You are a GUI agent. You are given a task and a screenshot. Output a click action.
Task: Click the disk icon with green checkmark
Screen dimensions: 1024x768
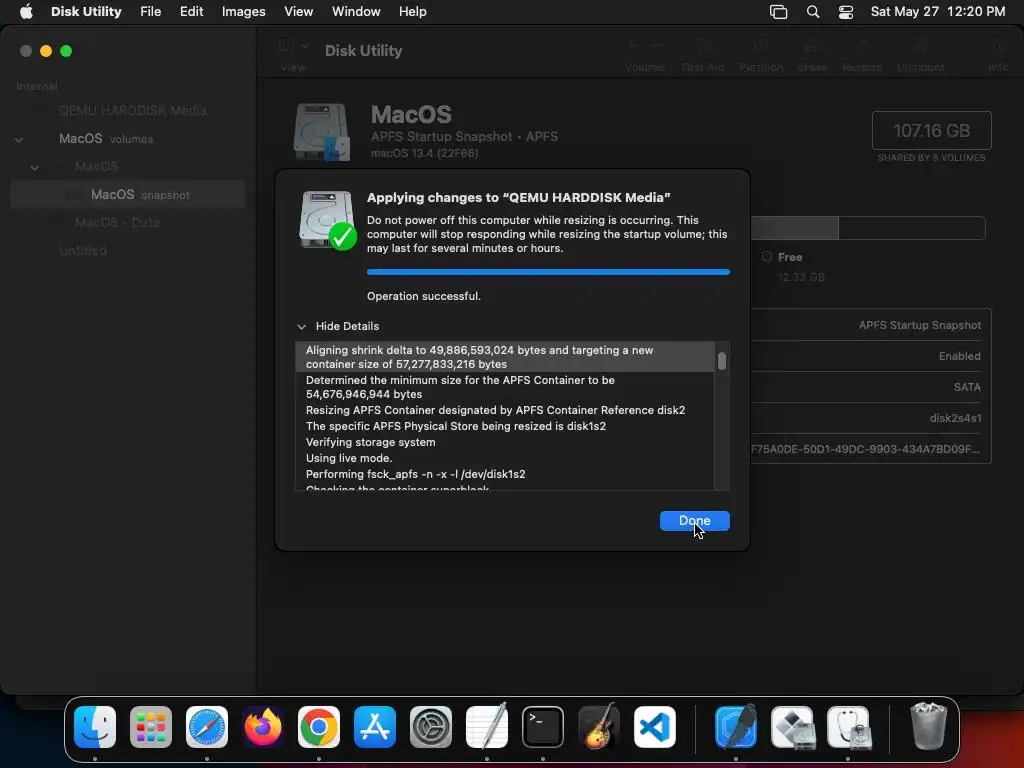pyautogui.click(x=328, y=220)
